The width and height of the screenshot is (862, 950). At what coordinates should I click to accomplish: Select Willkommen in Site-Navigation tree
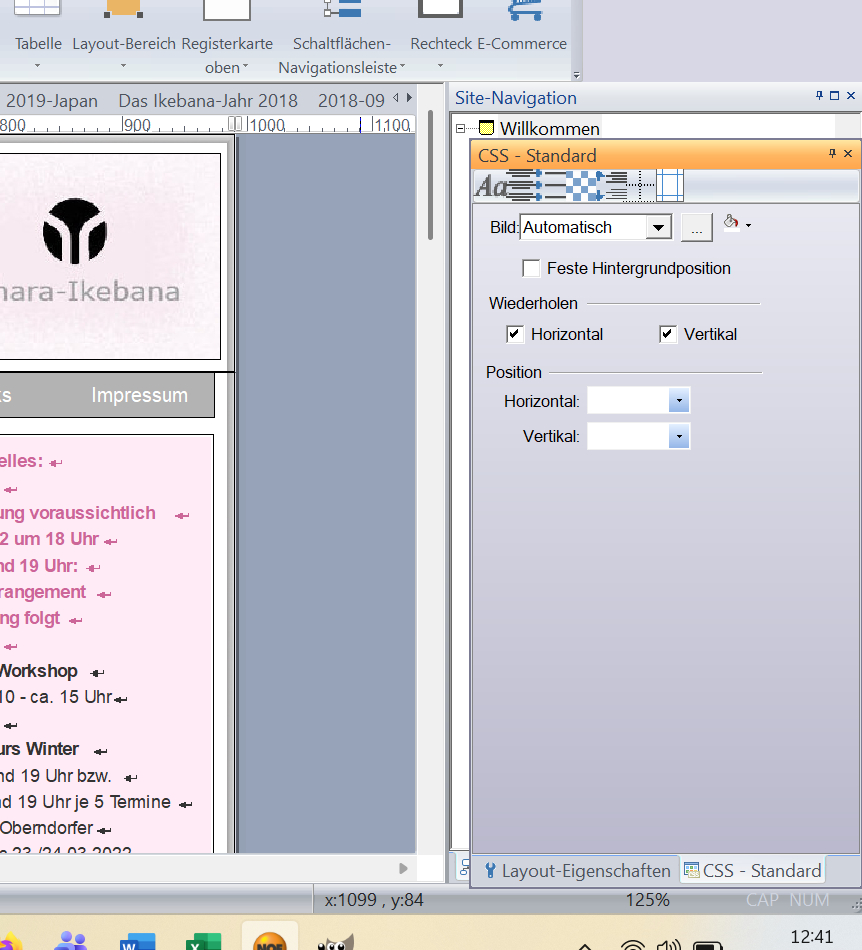(x=549, y=128)
